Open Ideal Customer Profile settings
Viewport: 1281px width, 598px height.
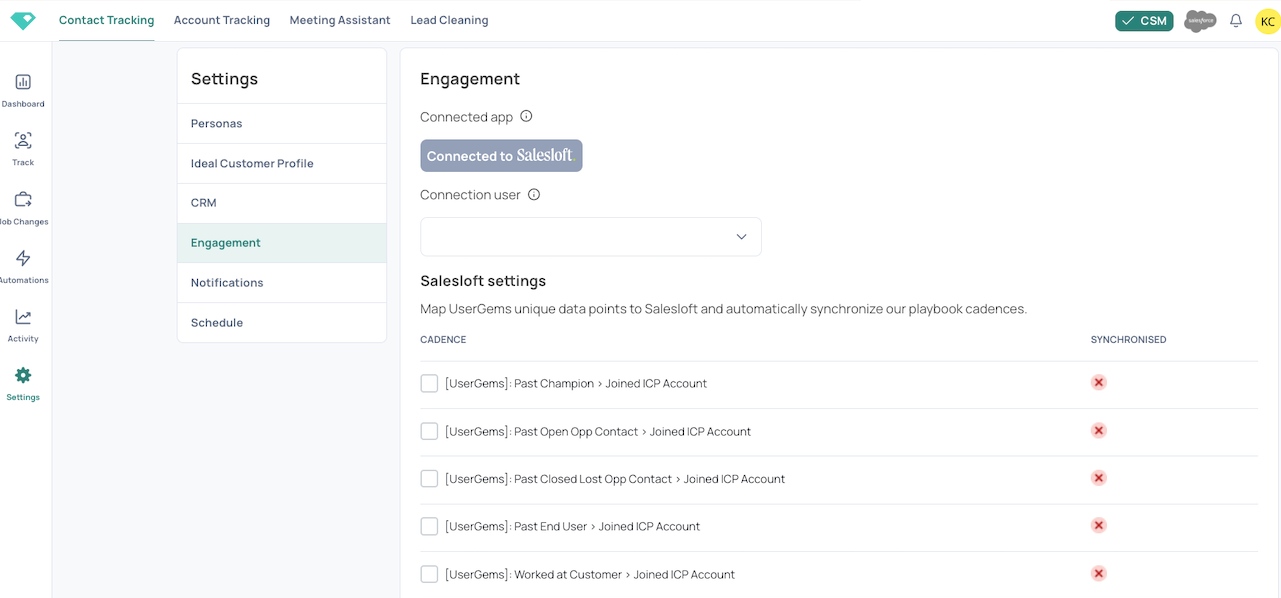tap(282, 163)
